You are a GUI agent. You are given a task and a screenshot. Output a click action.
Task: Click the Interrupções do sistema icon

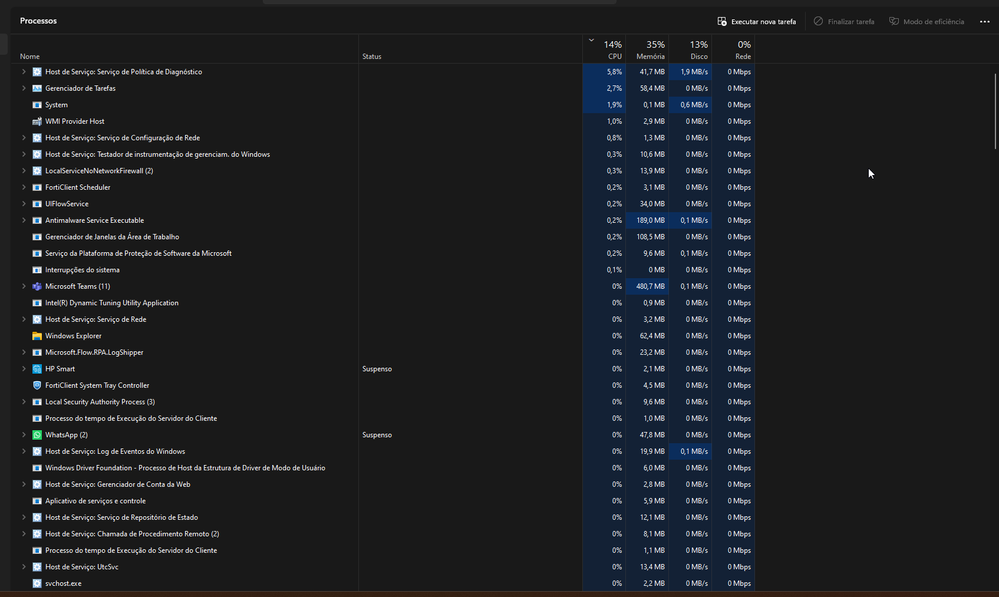tap(37, 270)
